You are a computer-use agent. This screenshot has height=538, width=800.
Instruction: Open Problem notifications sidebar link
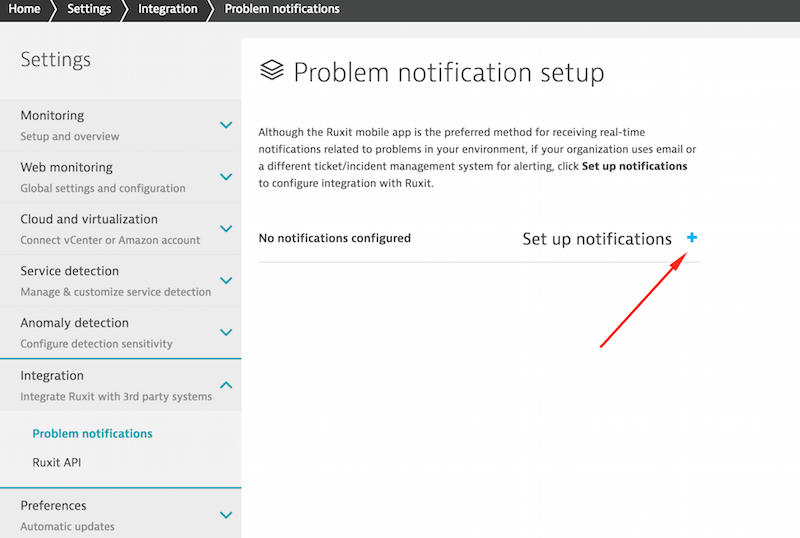[x=92, y=433]
